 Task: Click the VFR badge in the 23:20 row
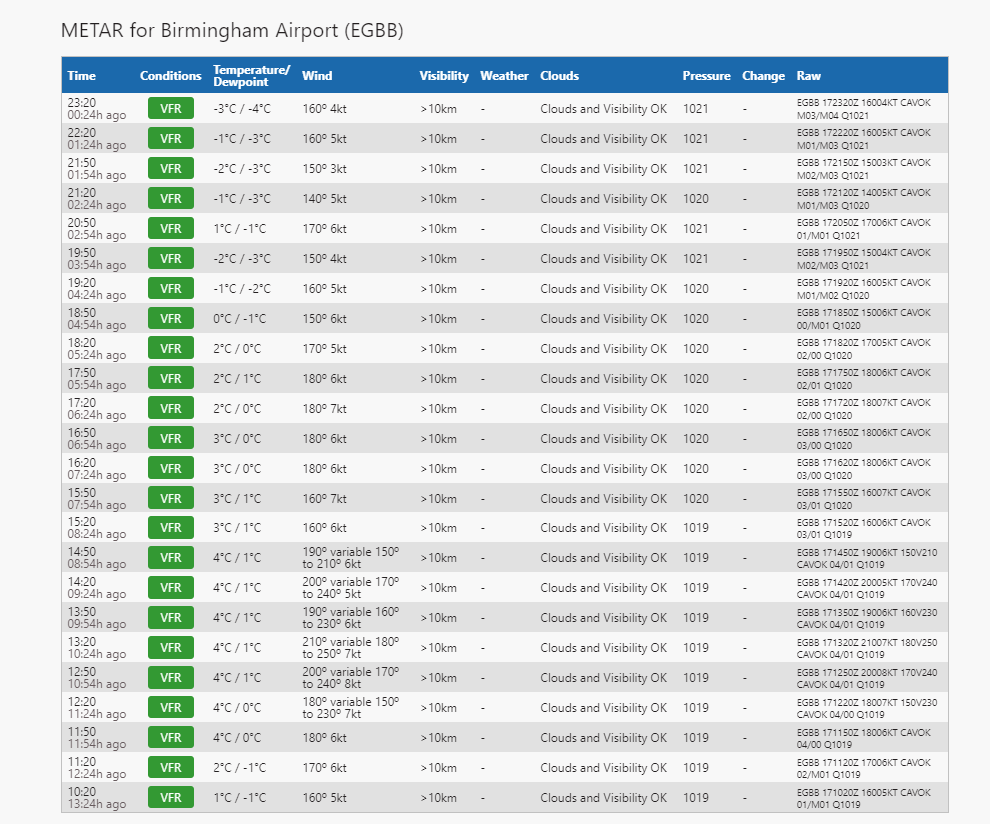[x=171, y=109]
